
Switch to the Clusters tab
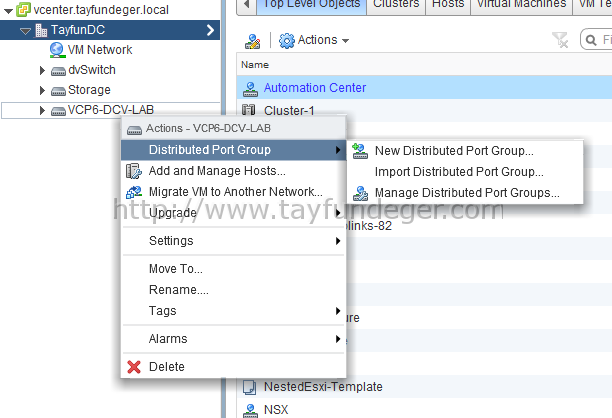pyautogui.click(x=396, y=5)
